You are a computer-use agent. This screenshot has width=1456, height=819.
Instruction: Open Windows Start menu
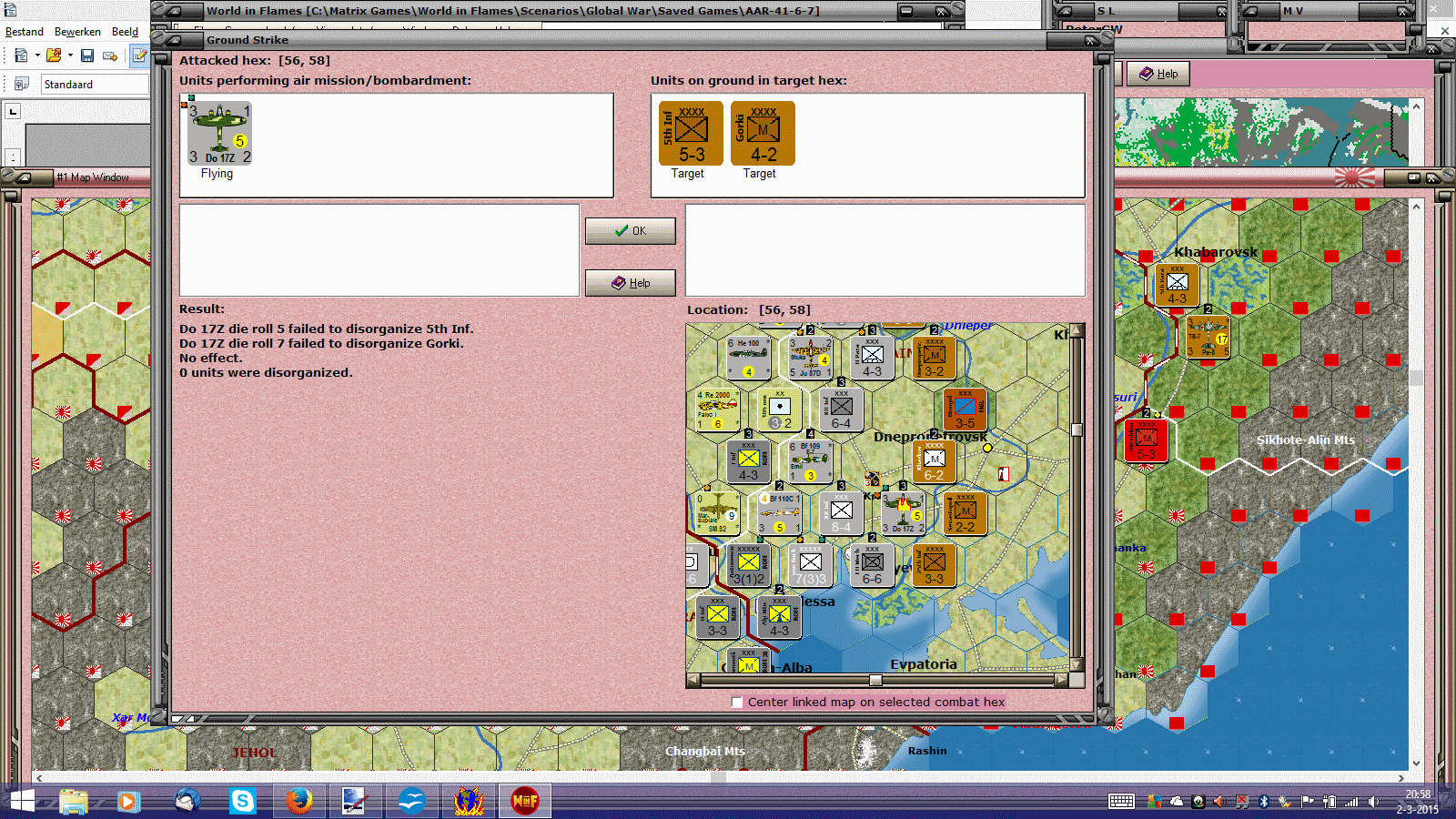(x=22, y=802)
